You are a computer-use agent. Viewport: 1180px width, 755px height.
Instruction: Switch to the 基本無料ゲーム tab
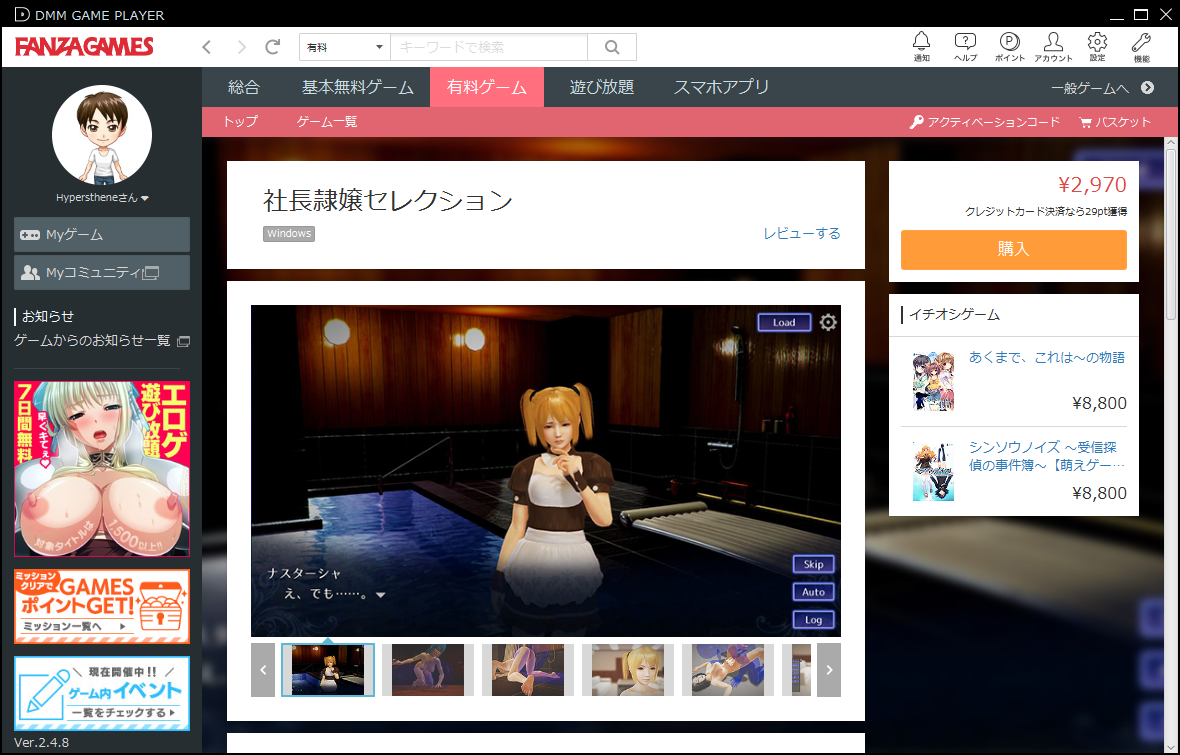357,87
